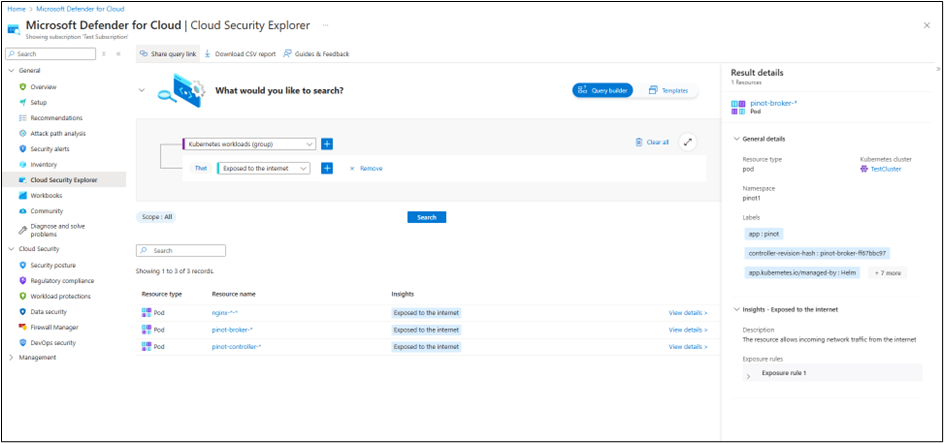The width and height of the screenshot is (944, 443).
Task: Click the Resource name column header
Action: coord(234,294)
